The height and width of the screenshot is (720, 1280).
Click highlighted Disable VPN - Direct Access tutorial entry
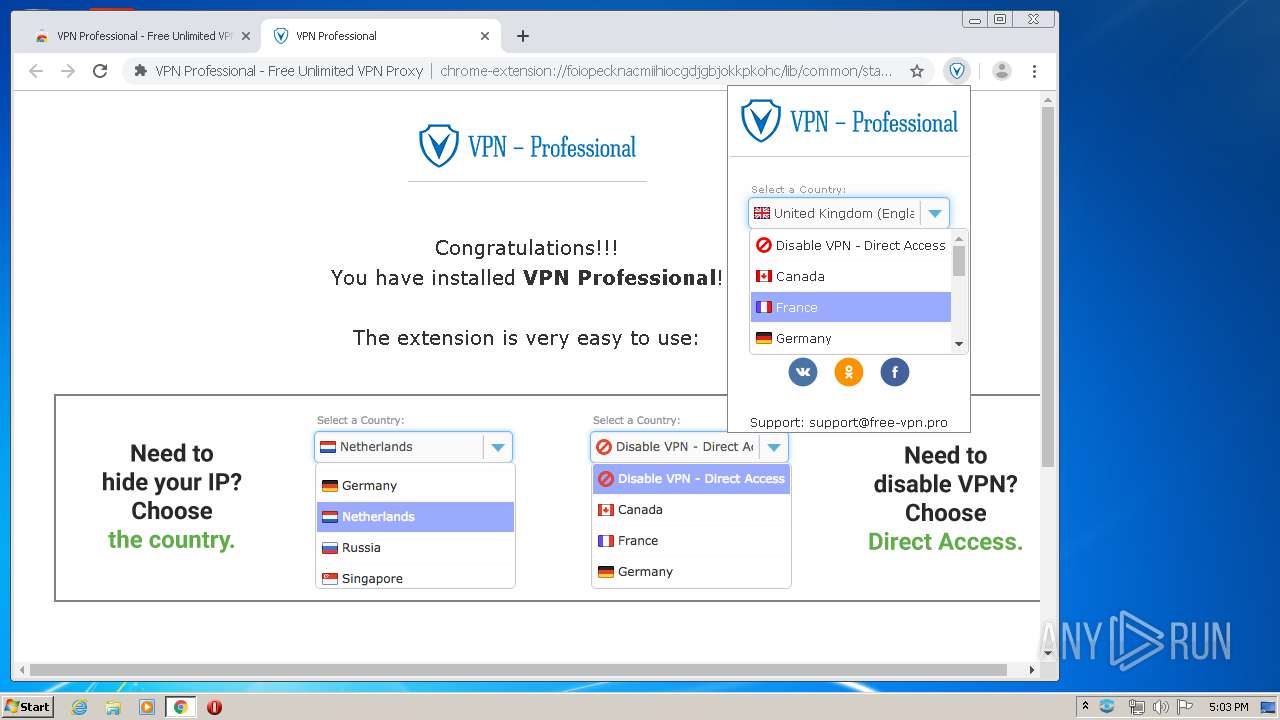tap(691, 479)
